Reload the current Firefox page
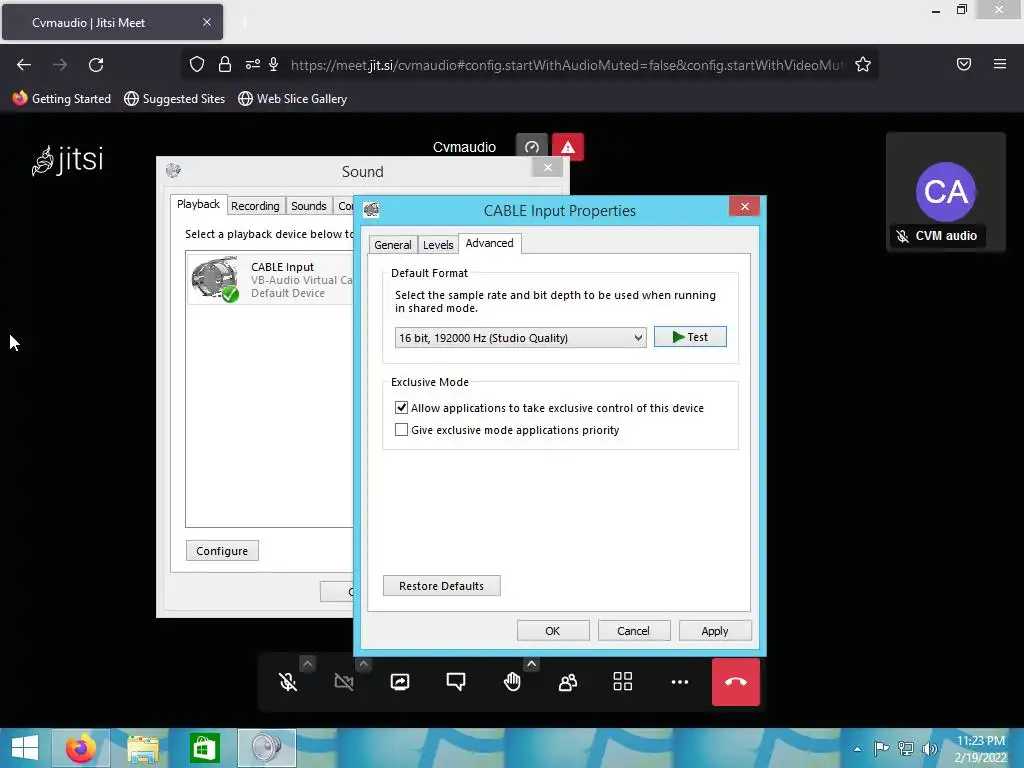 [96, 65]
